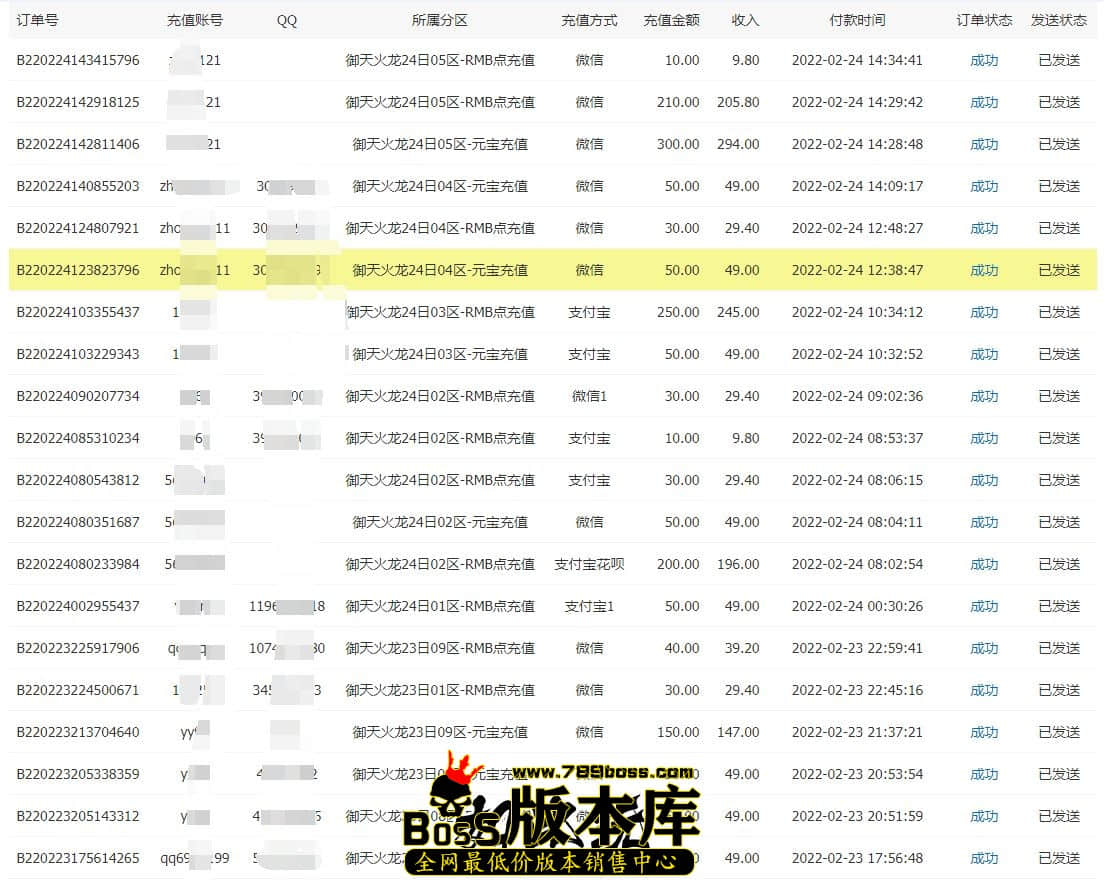The height and width of the screenshot is (882, 1104).
Task: Click the 充值金额 column header
Action: click(672, 20)
